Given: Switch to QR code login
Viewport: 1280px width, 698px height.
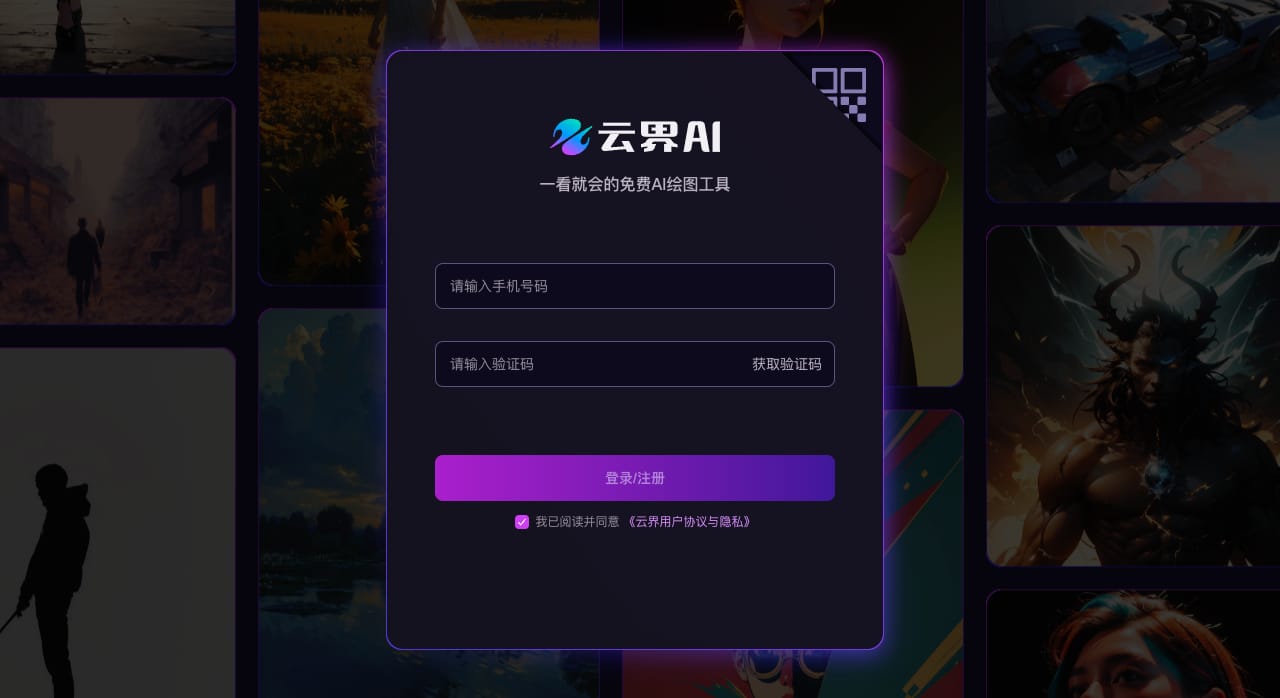Looking at the screenshot, I should pos(839,94).
